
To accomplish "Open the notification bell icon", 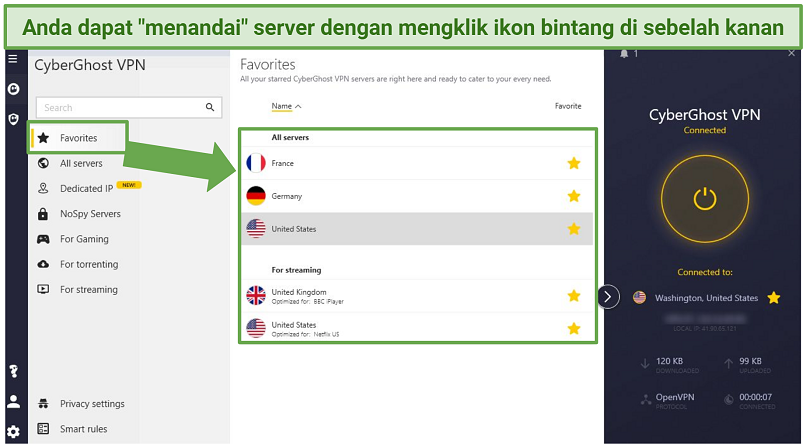I will click(x=624, y=54).
